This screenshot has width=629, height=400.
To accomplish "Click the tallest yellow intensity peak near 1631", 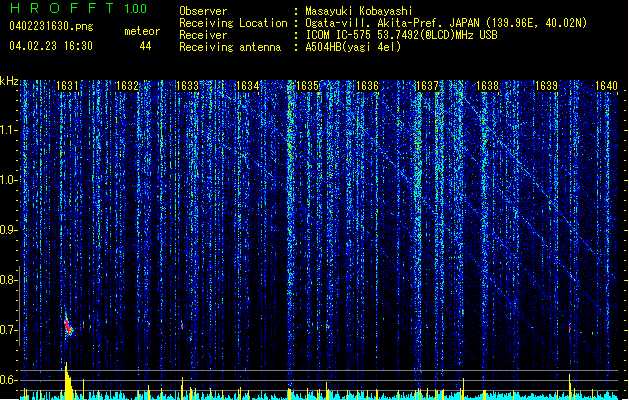I will 68,381.
